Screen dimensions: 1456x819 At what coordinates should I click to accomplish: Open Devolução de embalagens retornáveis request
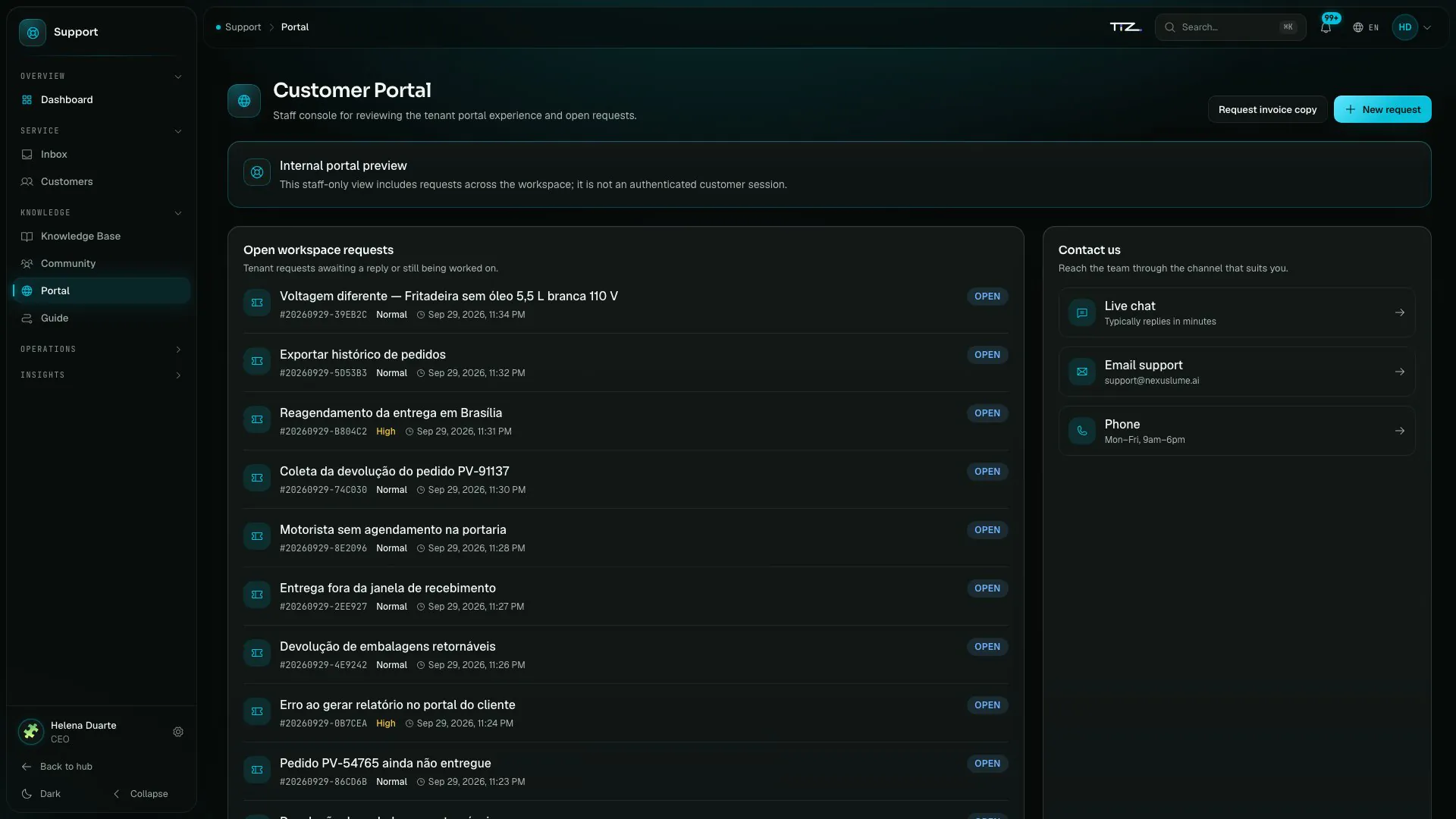pyautogui.click(x=388, y=647)
